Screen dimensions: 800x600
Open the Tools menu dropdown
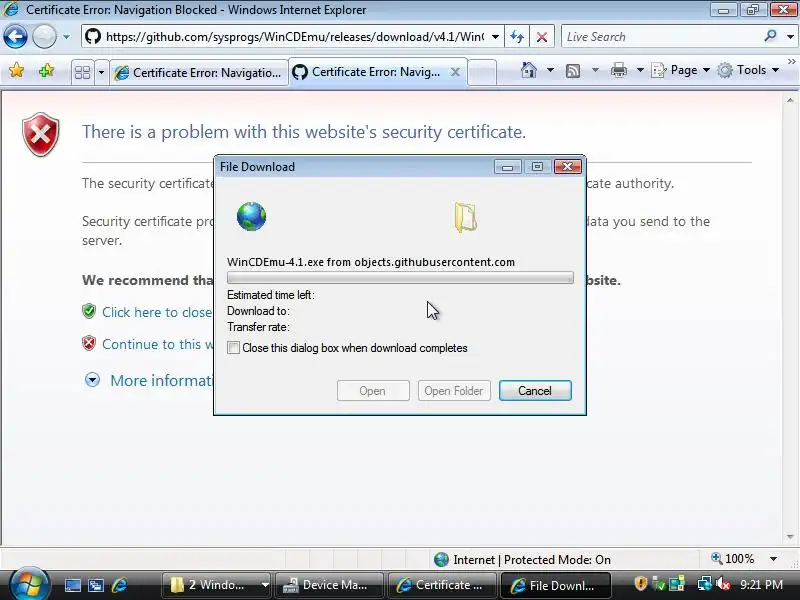click(748, 70)
